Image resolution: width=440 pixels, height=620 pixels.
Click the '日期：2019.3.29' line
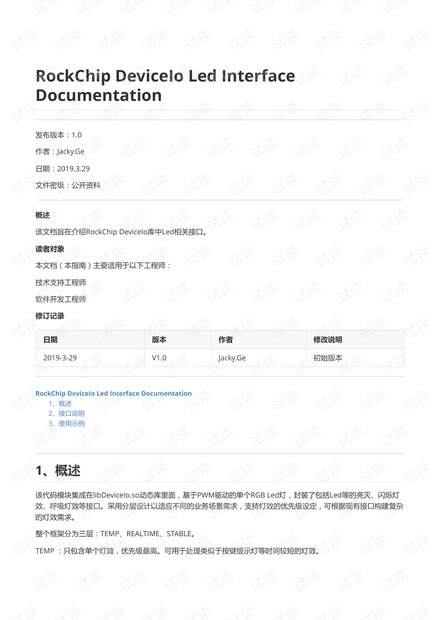click(62, 169)
